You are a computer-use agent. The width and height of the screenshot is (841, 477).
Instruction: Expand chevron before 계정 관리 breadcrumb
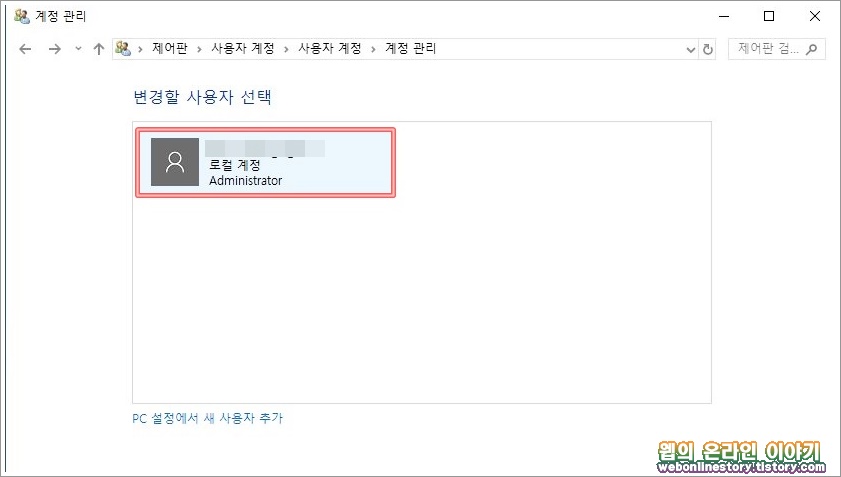click(x=373, y=49)
